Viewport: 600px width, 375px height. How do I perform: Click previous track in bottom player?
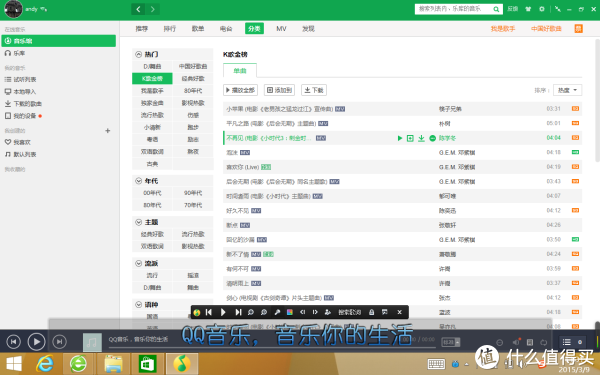pos(13,342)
